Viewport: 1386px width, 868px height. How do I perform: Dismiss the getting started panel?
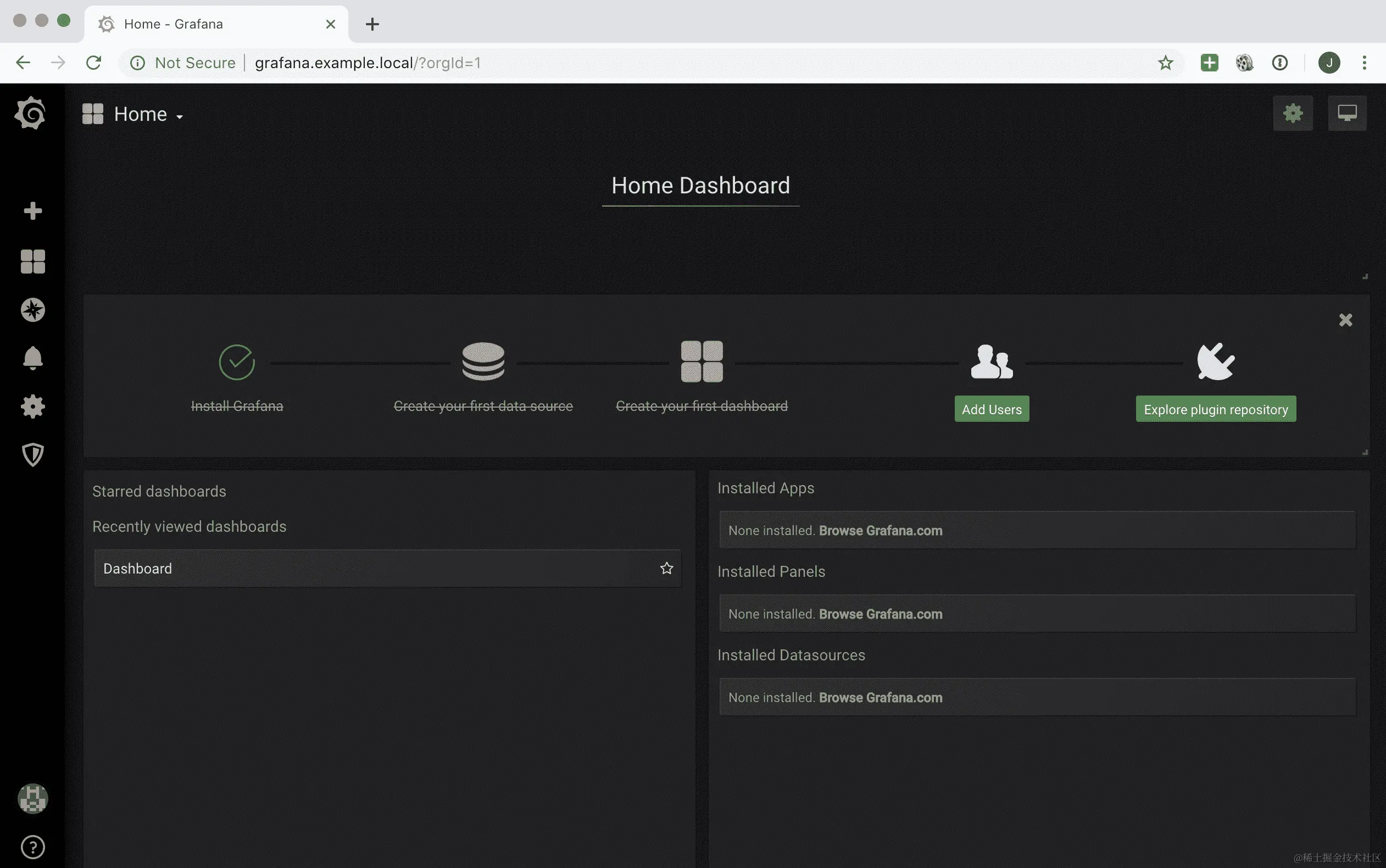click(x=1345, y=320)
